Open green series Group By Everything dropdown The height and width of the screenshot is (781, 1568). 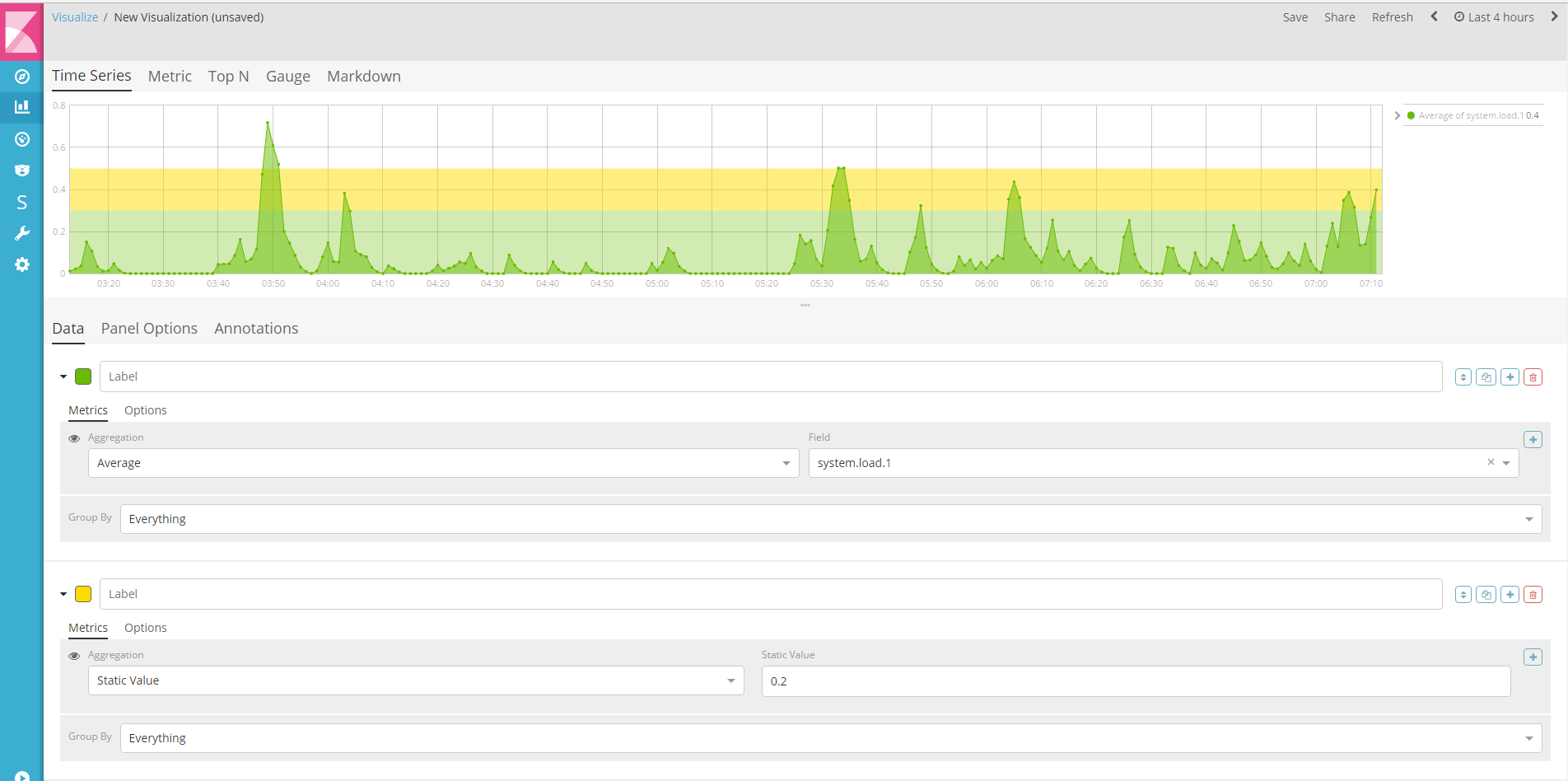click(831, 519)
